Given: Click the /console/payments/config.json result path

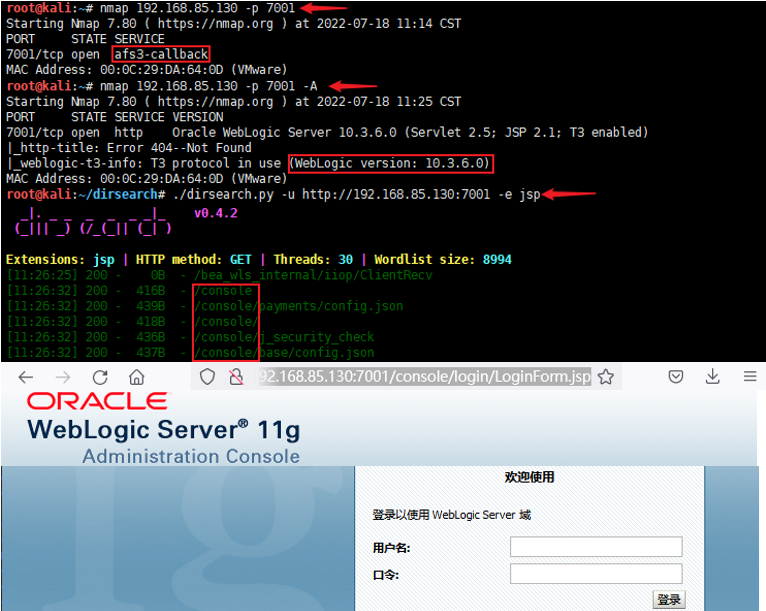Looking at the screenshot, I should [298, 306].
